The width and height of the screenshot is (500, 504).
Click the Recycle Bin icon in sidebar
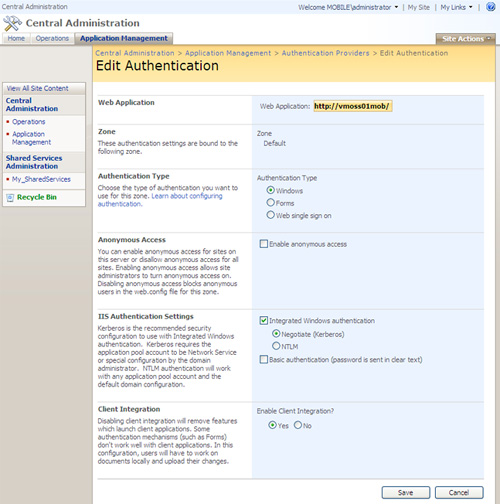[10, 198]
